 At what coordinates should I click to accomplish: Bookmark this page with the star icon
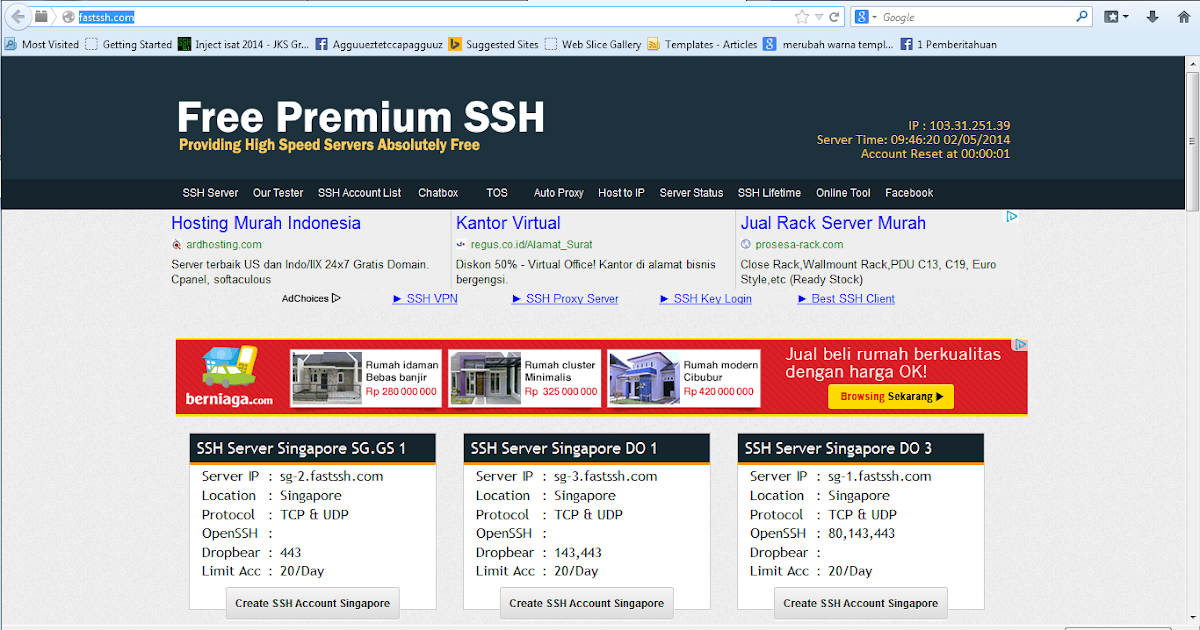point(801,17)
